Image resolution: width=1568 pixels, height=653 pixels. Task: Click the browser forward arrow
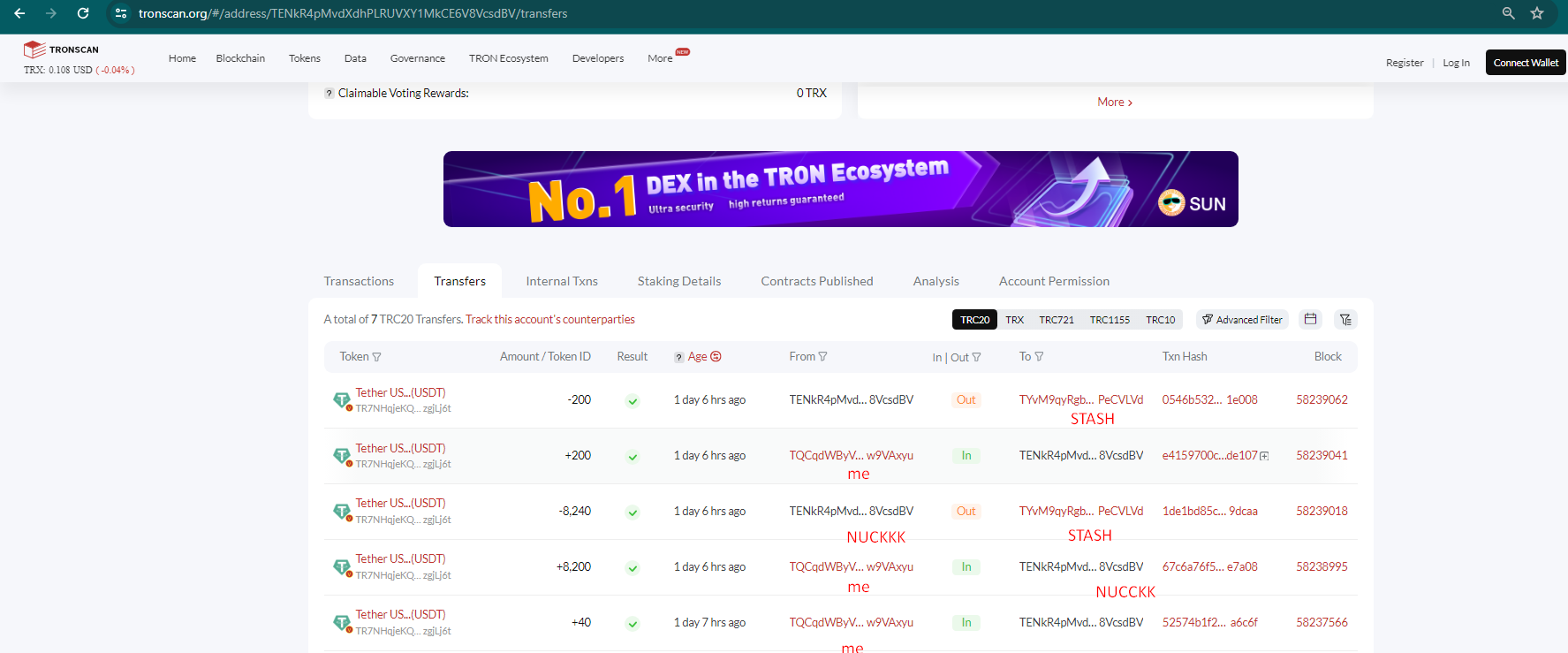[x=51, y=13]
